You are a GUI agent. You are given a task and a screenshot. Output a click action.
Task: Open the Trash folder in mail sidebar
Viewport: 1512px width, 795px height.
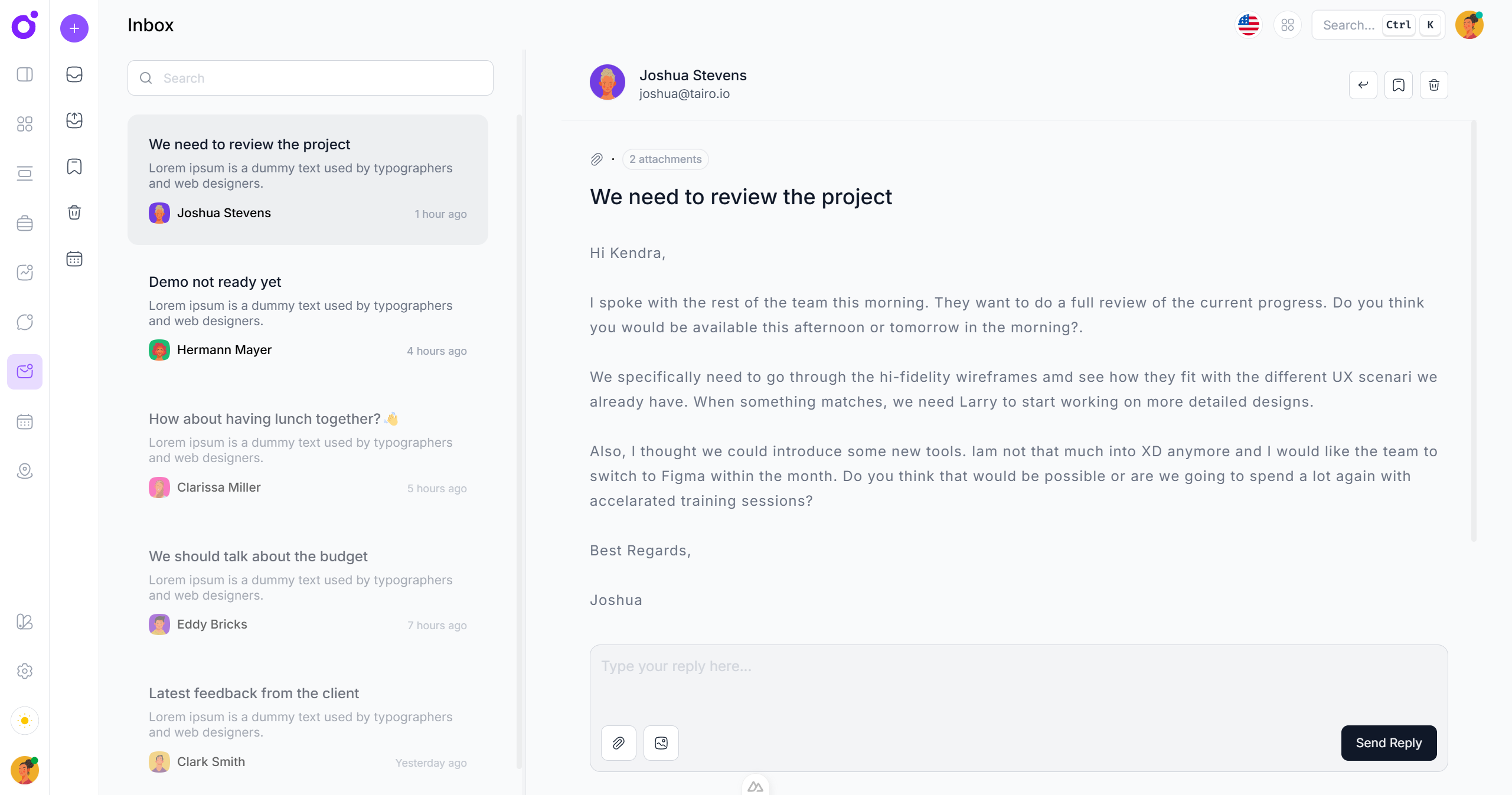point(74,213)
